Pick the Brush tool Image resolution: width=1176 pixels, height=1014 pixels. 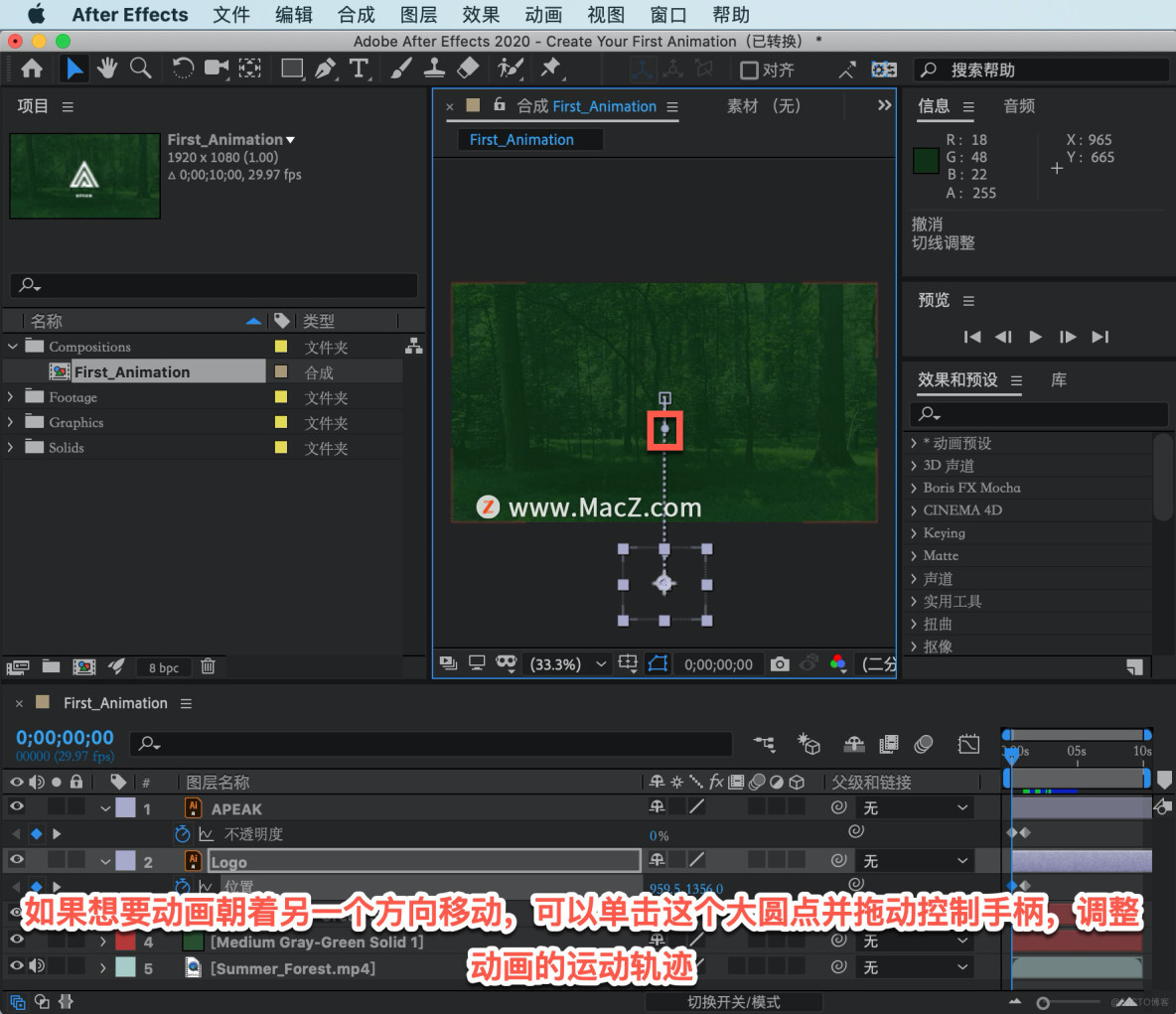[x=401, y=69]
